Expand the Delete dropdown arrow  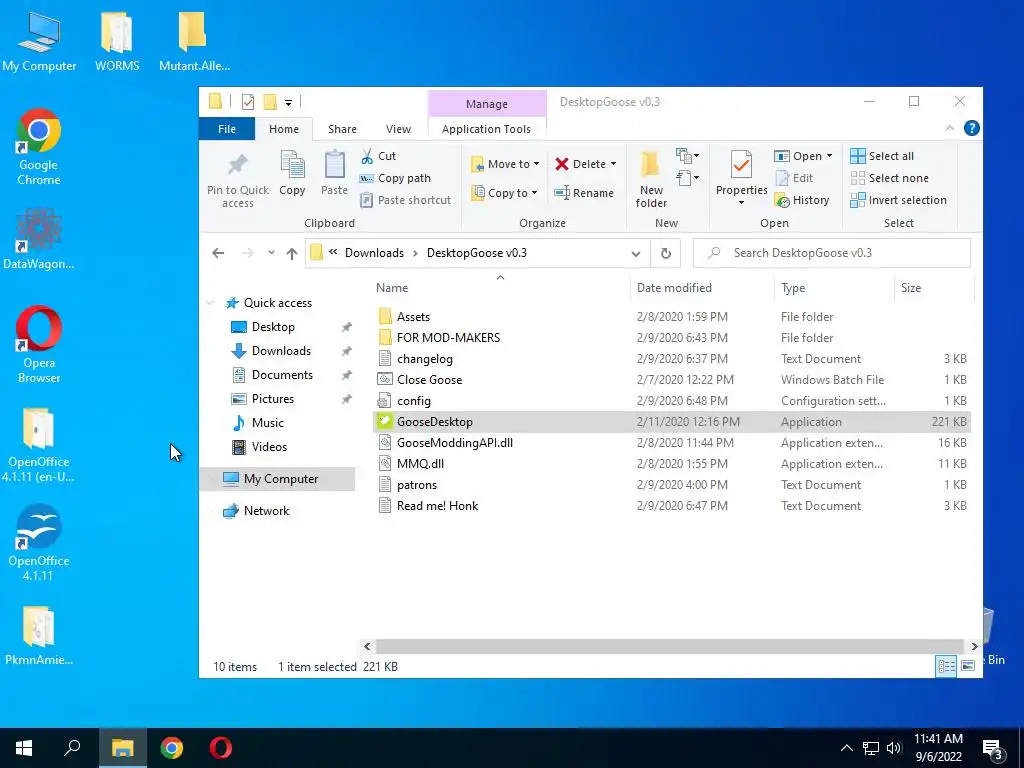[613, 164]
